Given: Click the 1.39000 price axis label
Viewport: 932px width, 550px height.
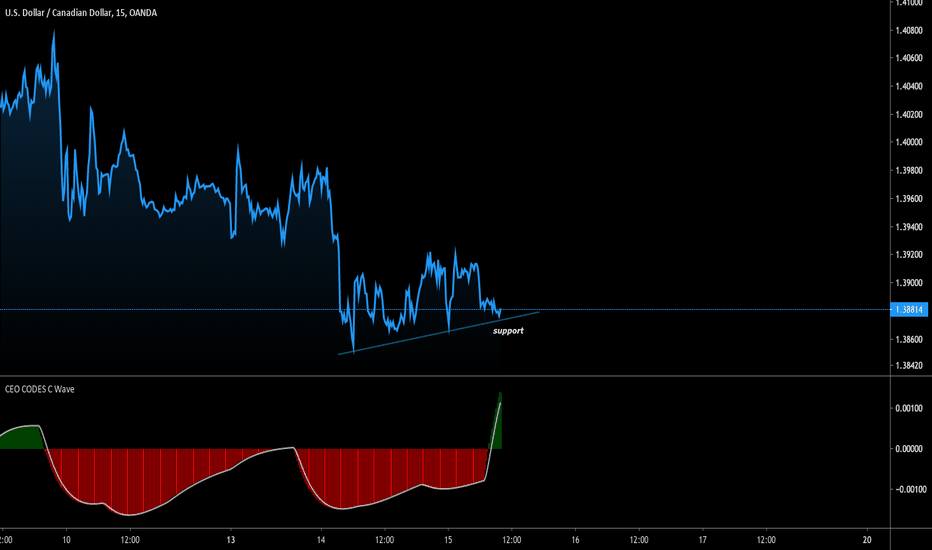Looking at the screenshot, I should pyautogui.click(x=909, y=283).
